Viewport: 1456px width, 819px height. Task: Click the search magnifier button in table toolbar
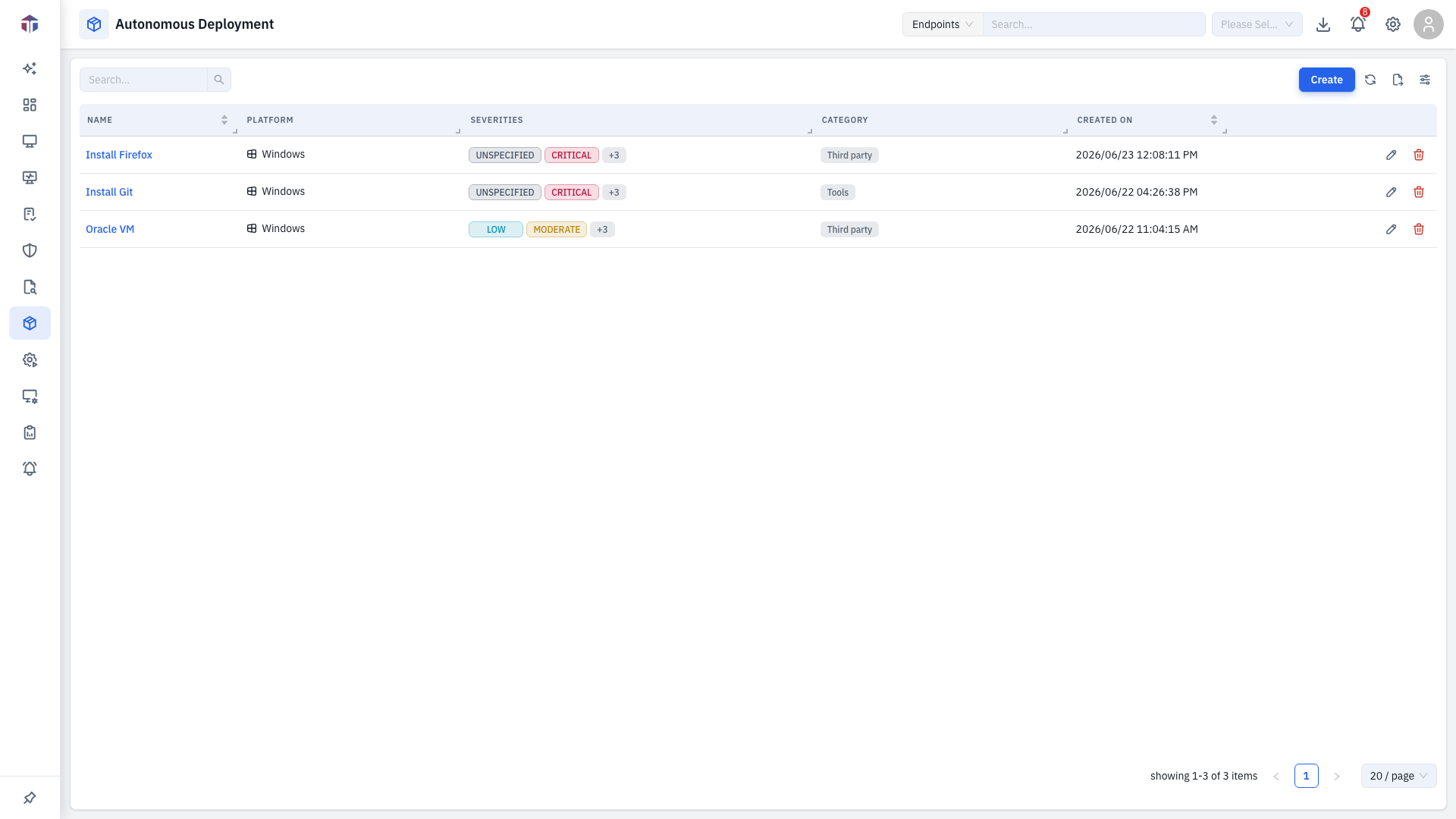[x=219, y=80]
